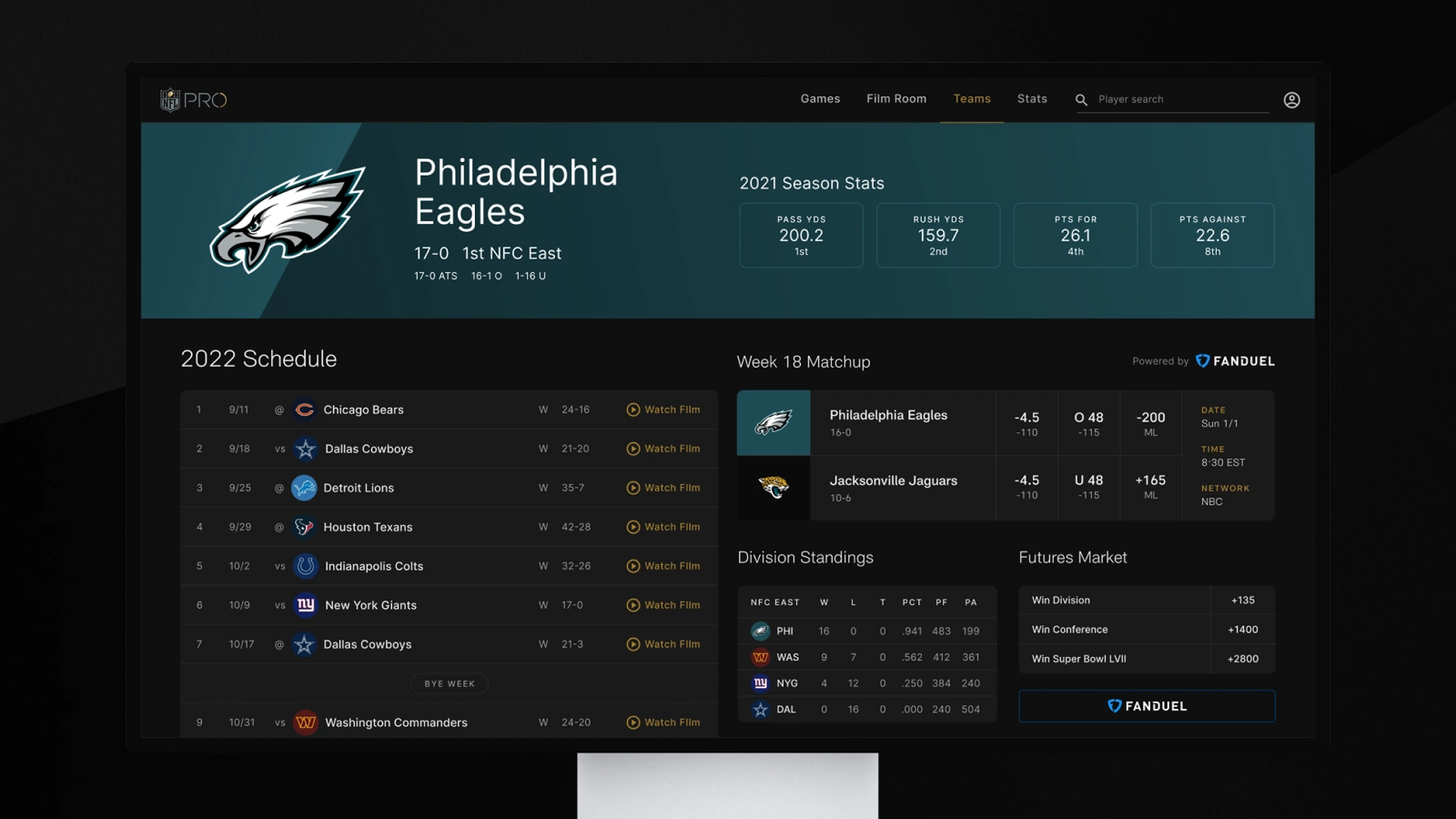The image size is (1456, 819).
Task: Click the search magnifier icon
Action: [x=1081, y=100]
